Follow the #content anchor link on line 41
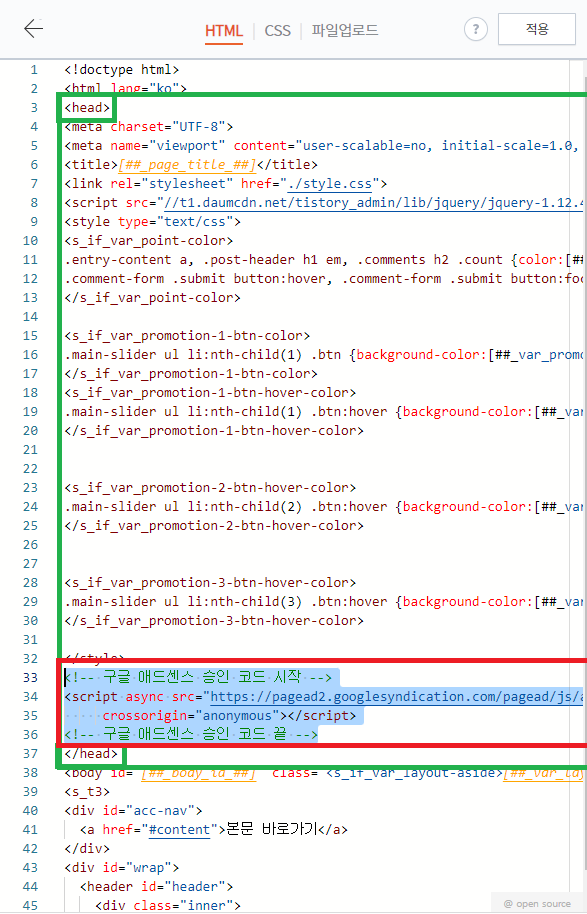Viewport: 587px width, 914px height. coord(180,829)
